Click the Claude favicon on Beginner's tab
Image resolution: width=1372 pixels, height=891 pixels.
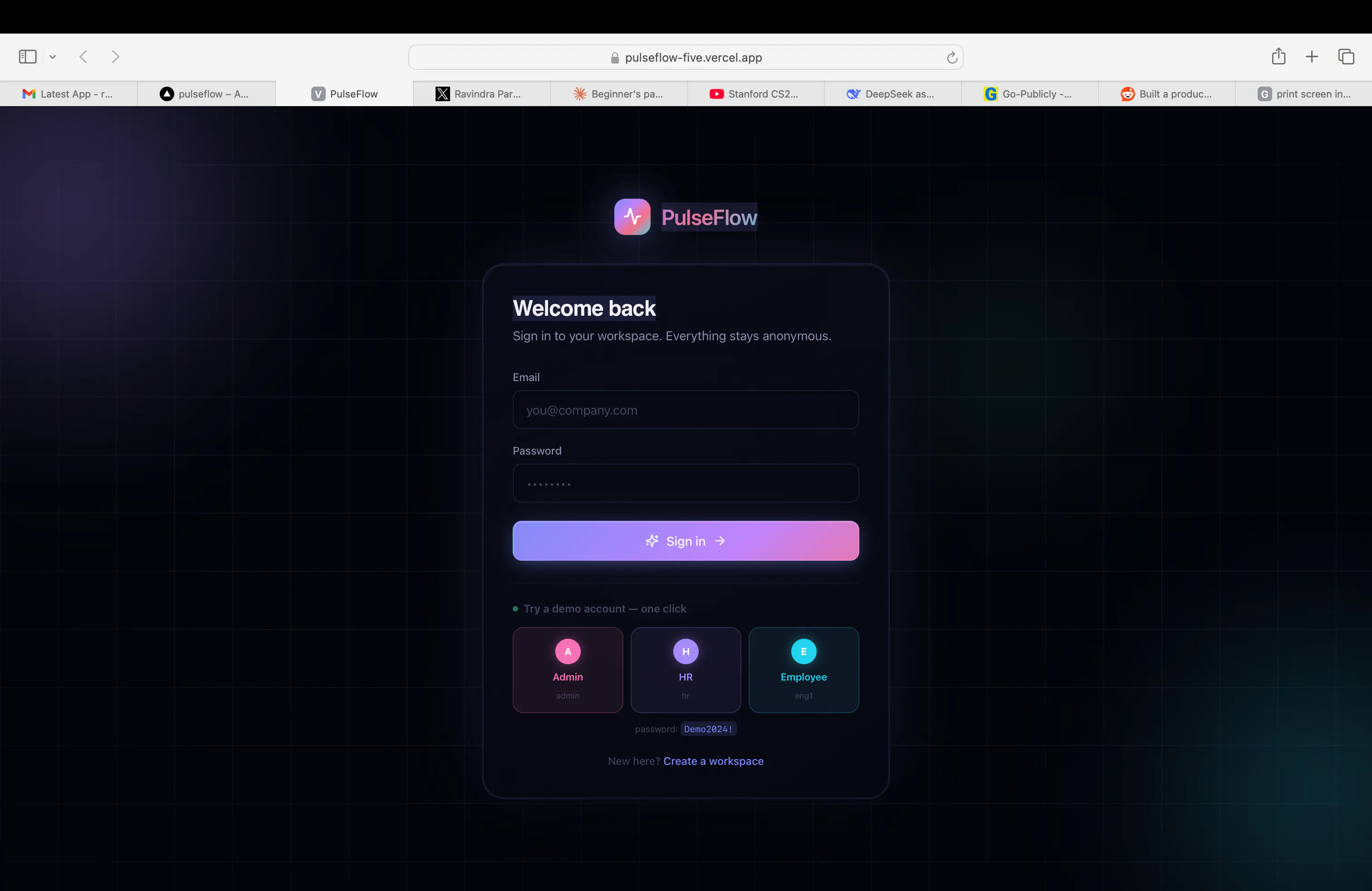point(579,93)
